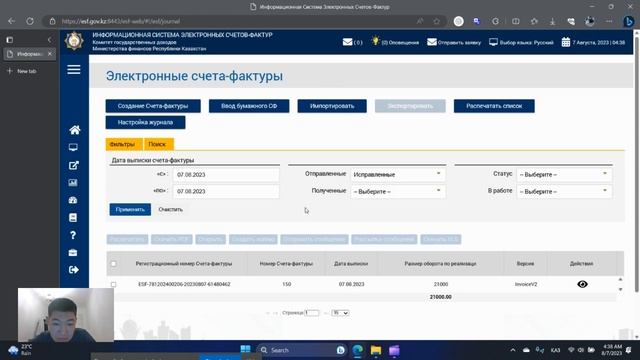Click the edit/external-link sidebar icon
This screenshot has height=360, width=640.
(73, 165)
